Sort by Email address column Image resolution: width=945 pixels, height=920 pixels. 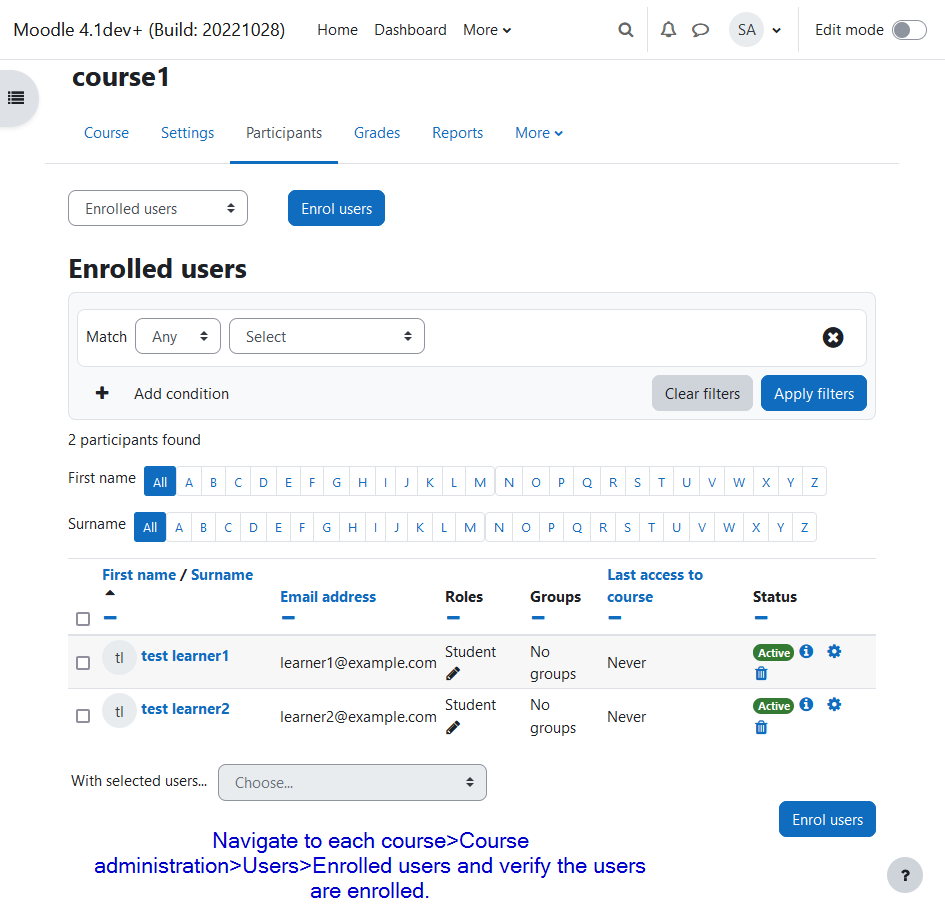(x=328, y=597)
